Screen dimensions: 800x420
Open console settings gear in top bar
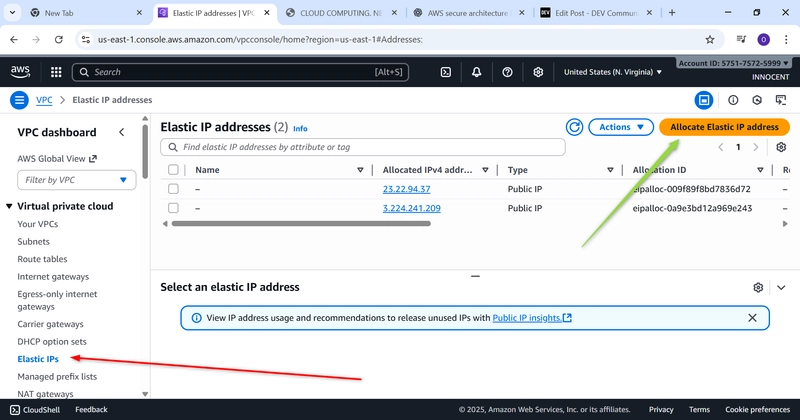click(x=538, y=72)
